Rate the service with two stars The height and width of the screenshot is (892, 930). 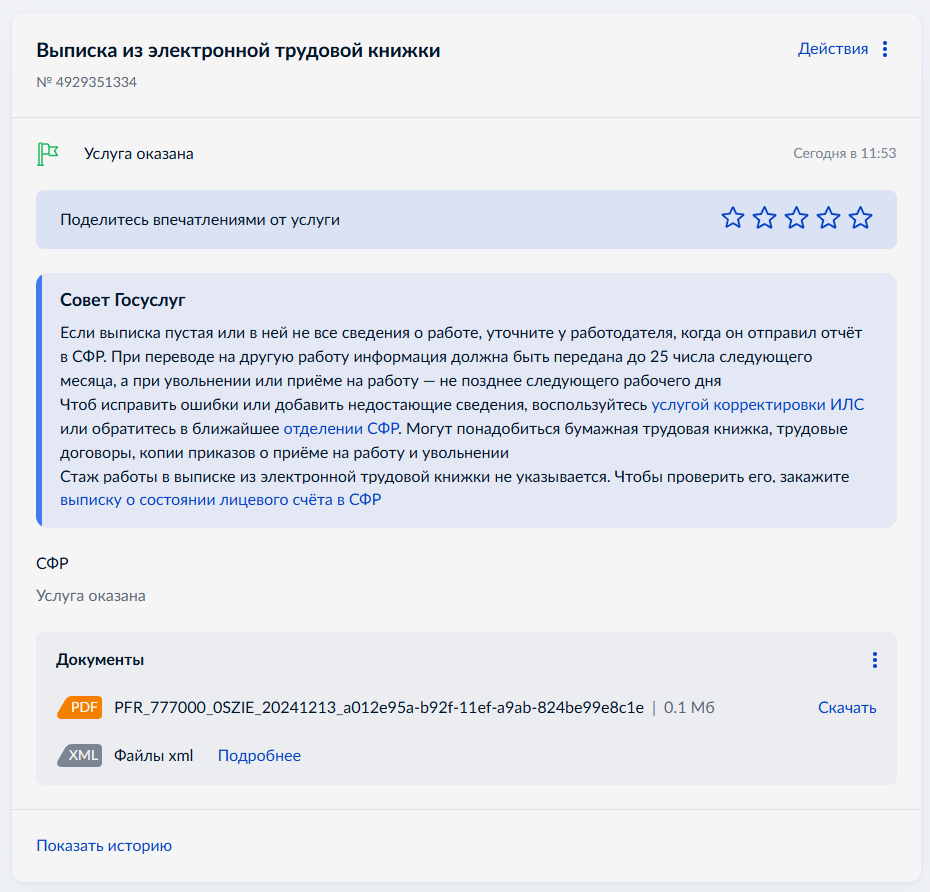pyautogui.click(x=765, y=218)
